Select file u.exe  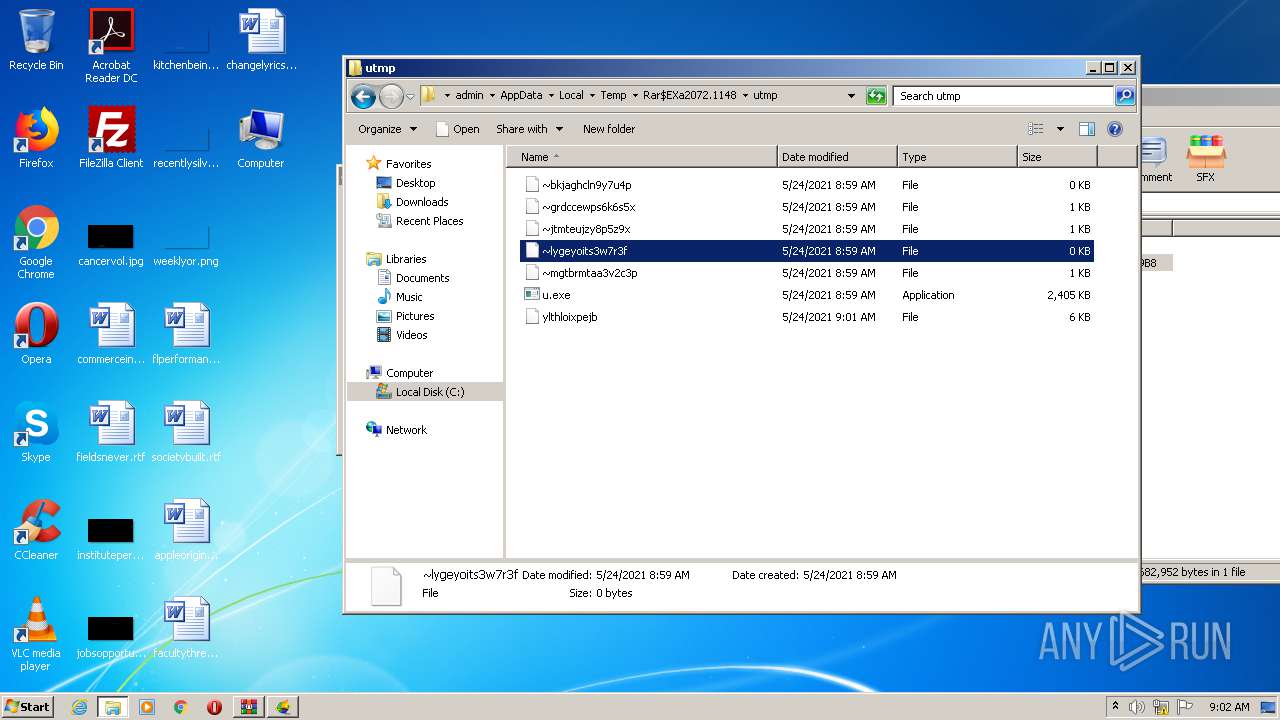[x=807, y=295]
